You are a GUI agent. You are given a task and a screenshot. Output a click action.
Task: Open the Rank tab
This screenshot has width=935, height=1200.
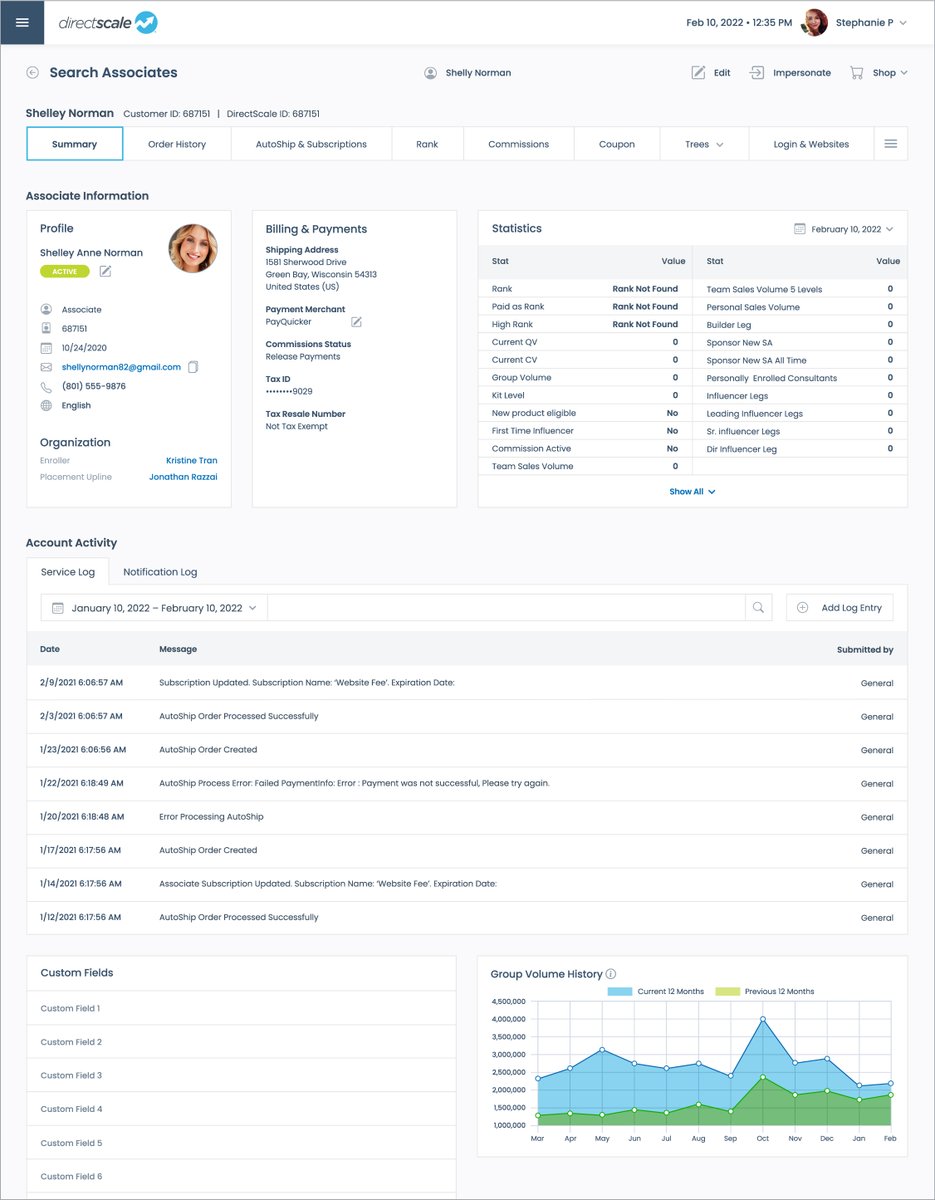427,144
